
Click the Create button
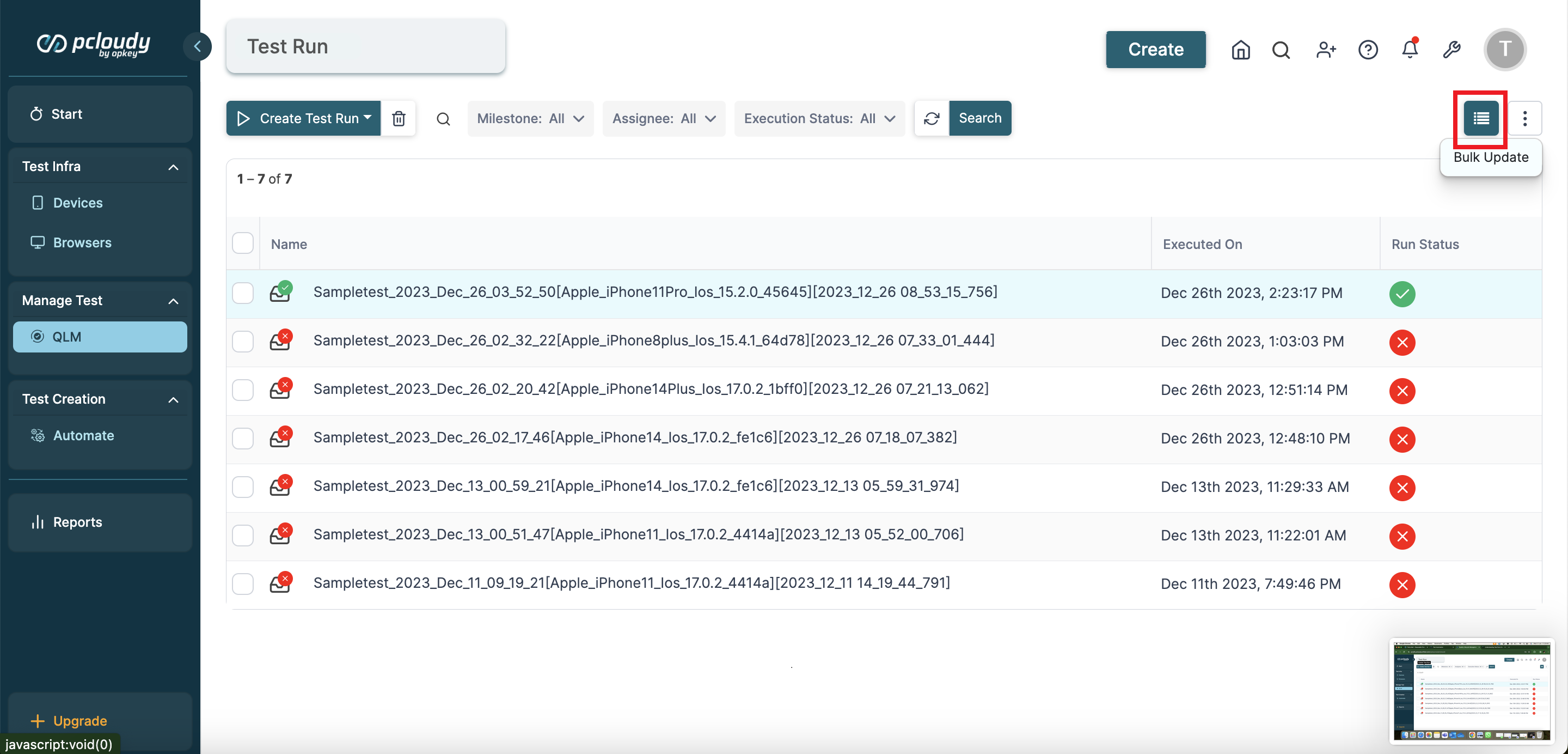click(1155, 50)
